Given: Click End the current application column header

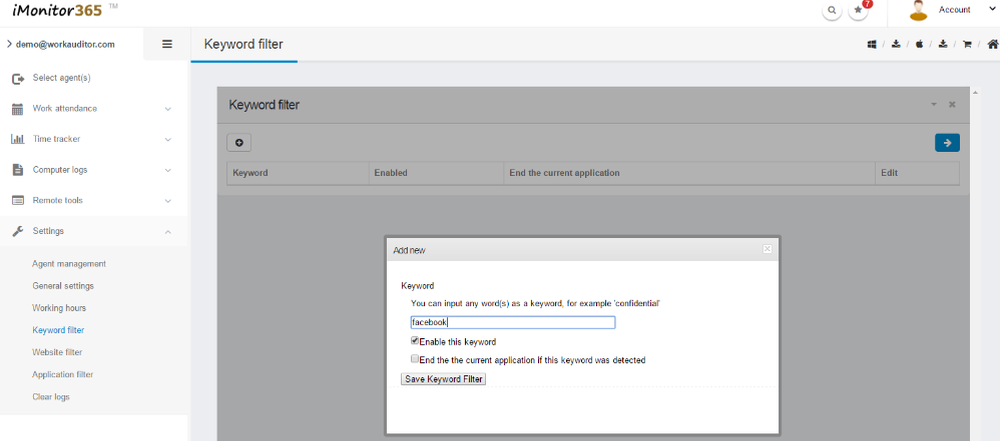Looking at the screenshot, I should point(689,173).
